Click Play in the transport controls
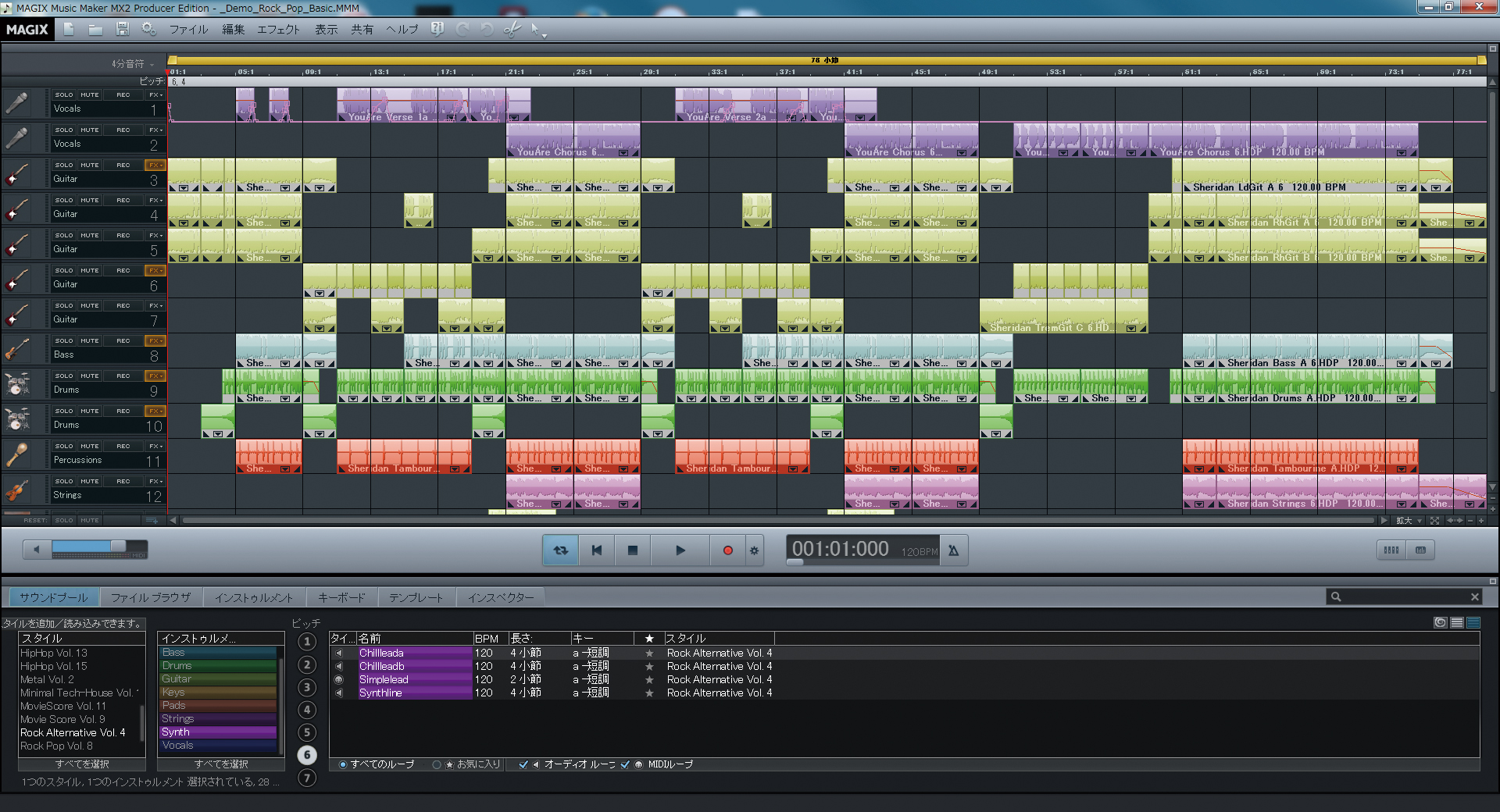The height and width of the screenshot is (812, 1500). click(679, 550)
